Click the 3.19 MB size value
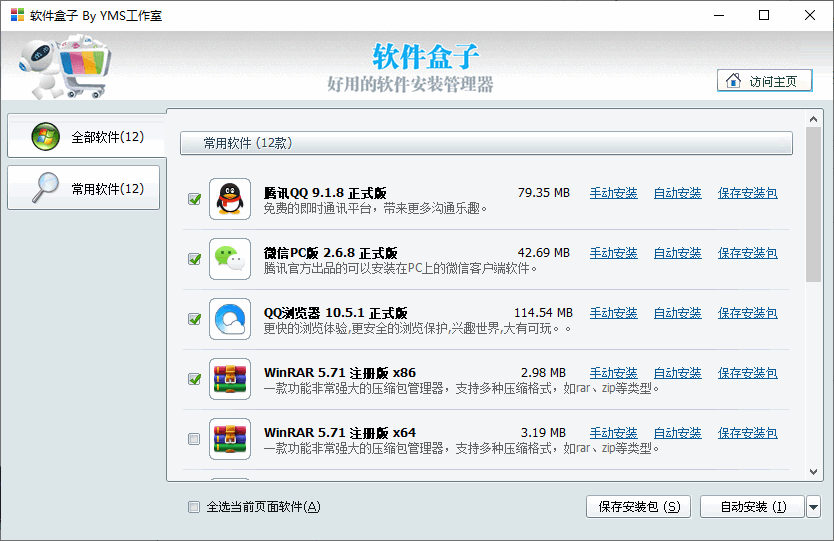This screenshot has width=834, height=541. tap(543, 433)
